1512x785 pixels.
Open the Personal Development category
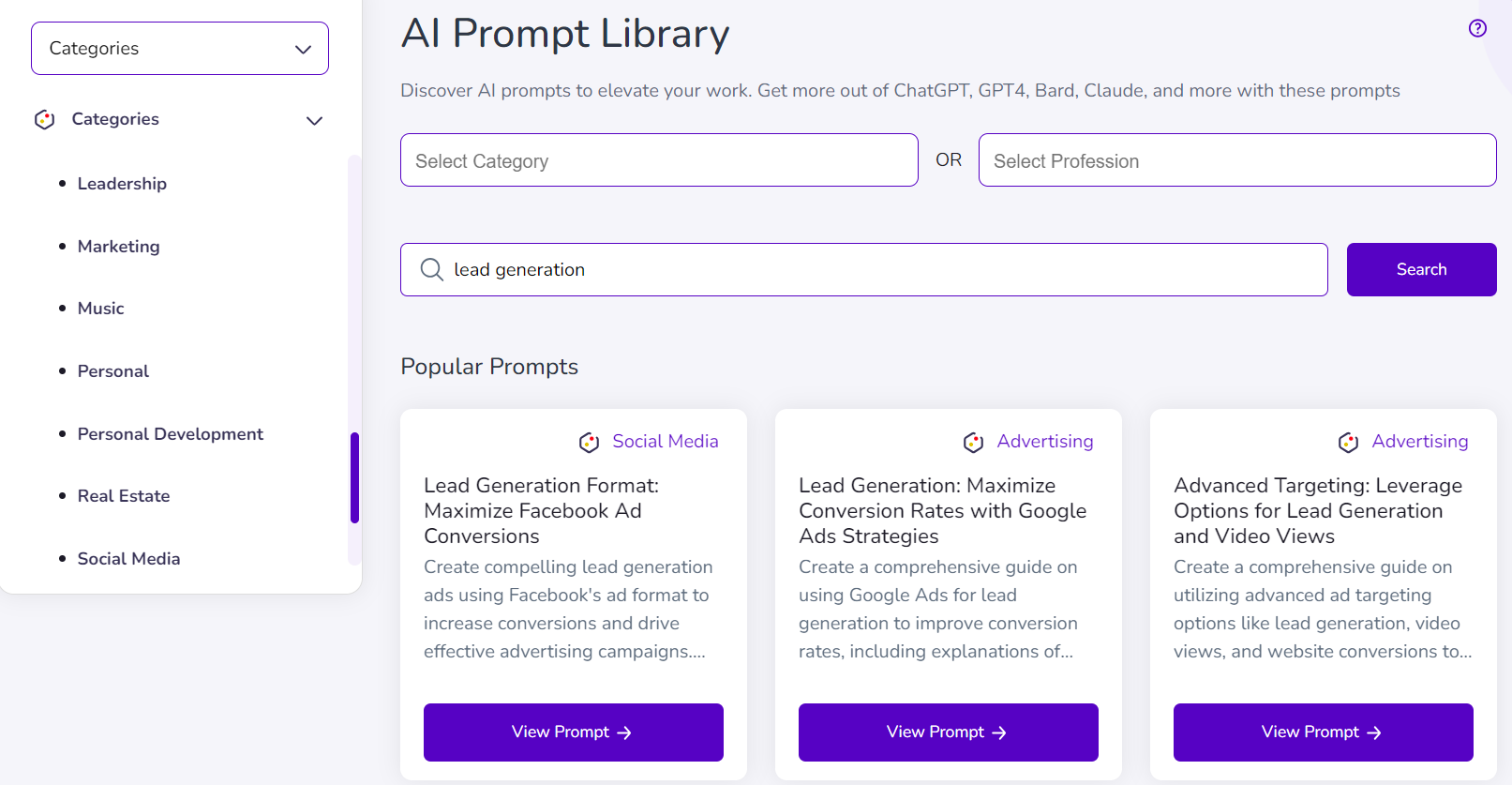point(170,434)
